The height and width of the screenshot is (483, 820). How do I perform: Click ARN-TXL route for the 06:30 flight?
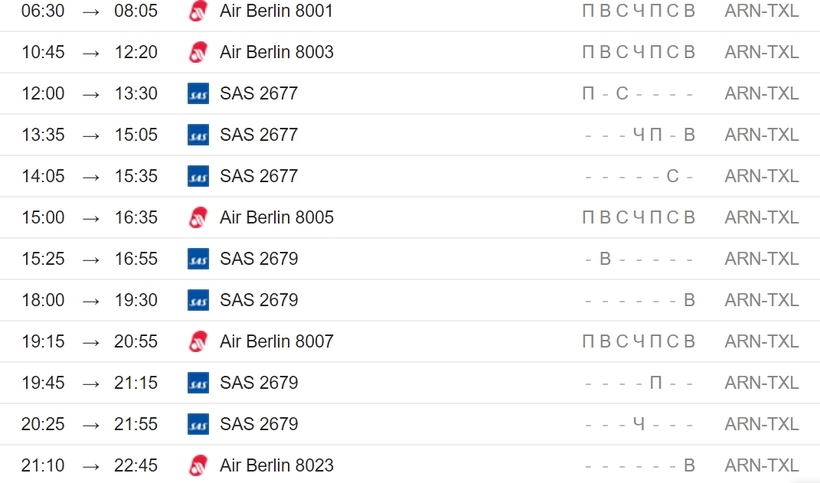point(761,10)
